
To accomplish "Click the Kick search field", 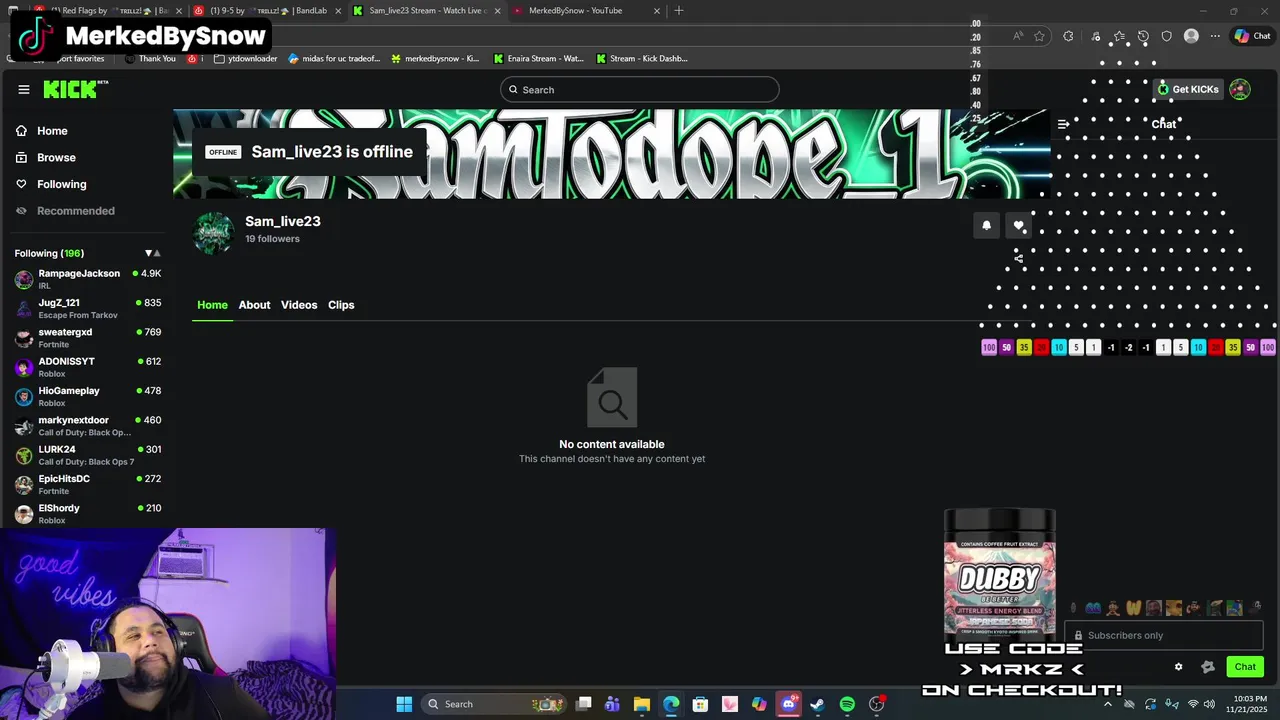I will point(639,90).
